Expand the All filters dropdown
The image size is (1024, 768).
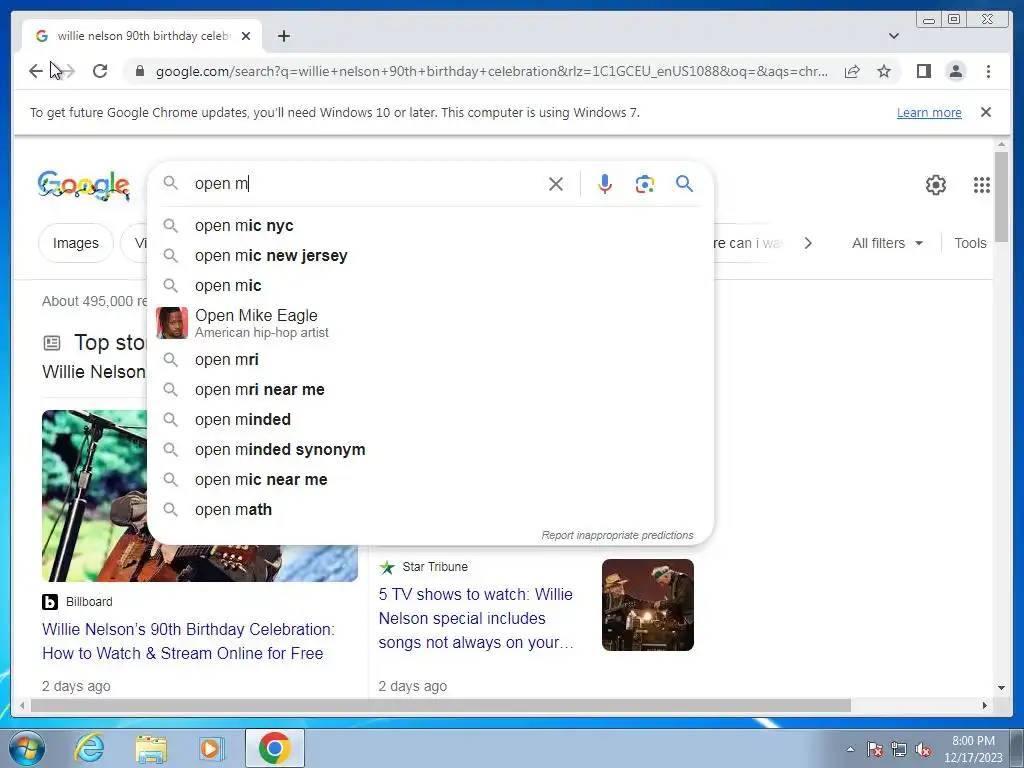pos(887,243)
